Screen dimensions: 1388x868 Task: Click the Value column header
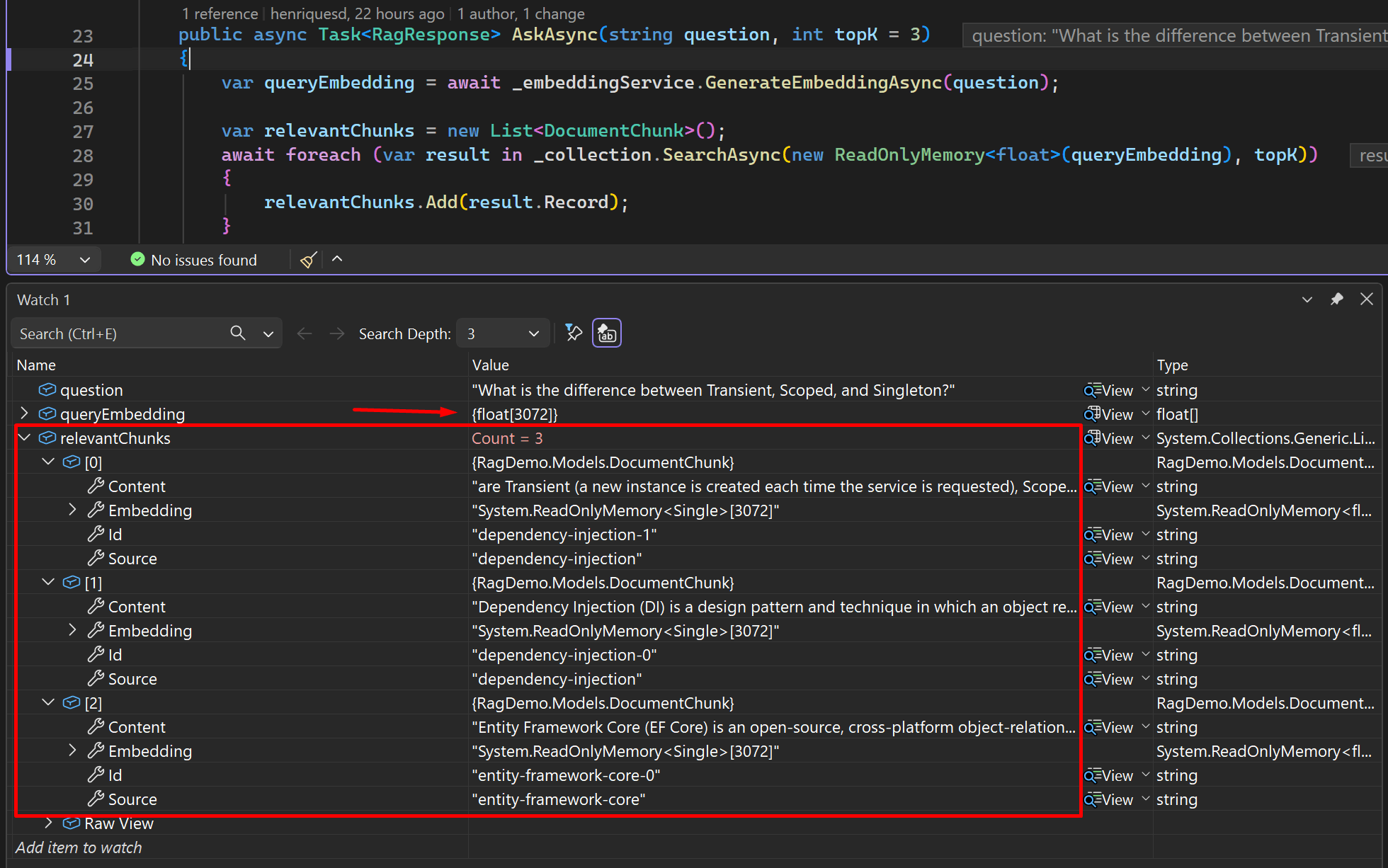[x=491, y=365]
